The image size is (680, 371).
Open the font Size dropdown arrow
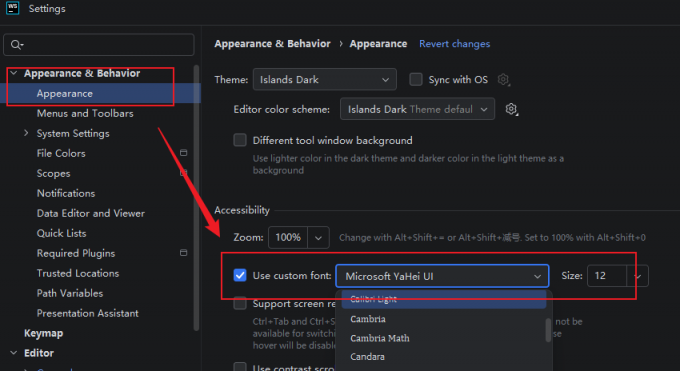tap(638, 276)
